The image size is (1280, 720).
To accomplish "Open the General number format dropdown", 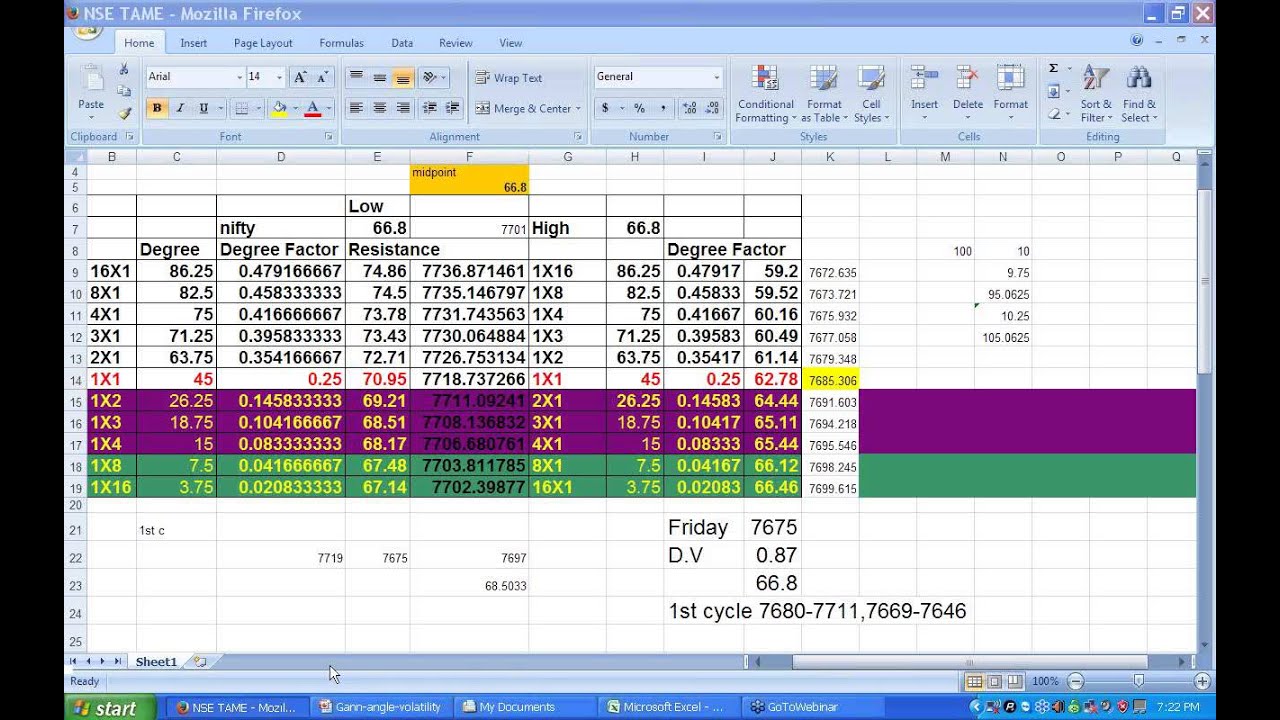I will click(x=716, y=77).
